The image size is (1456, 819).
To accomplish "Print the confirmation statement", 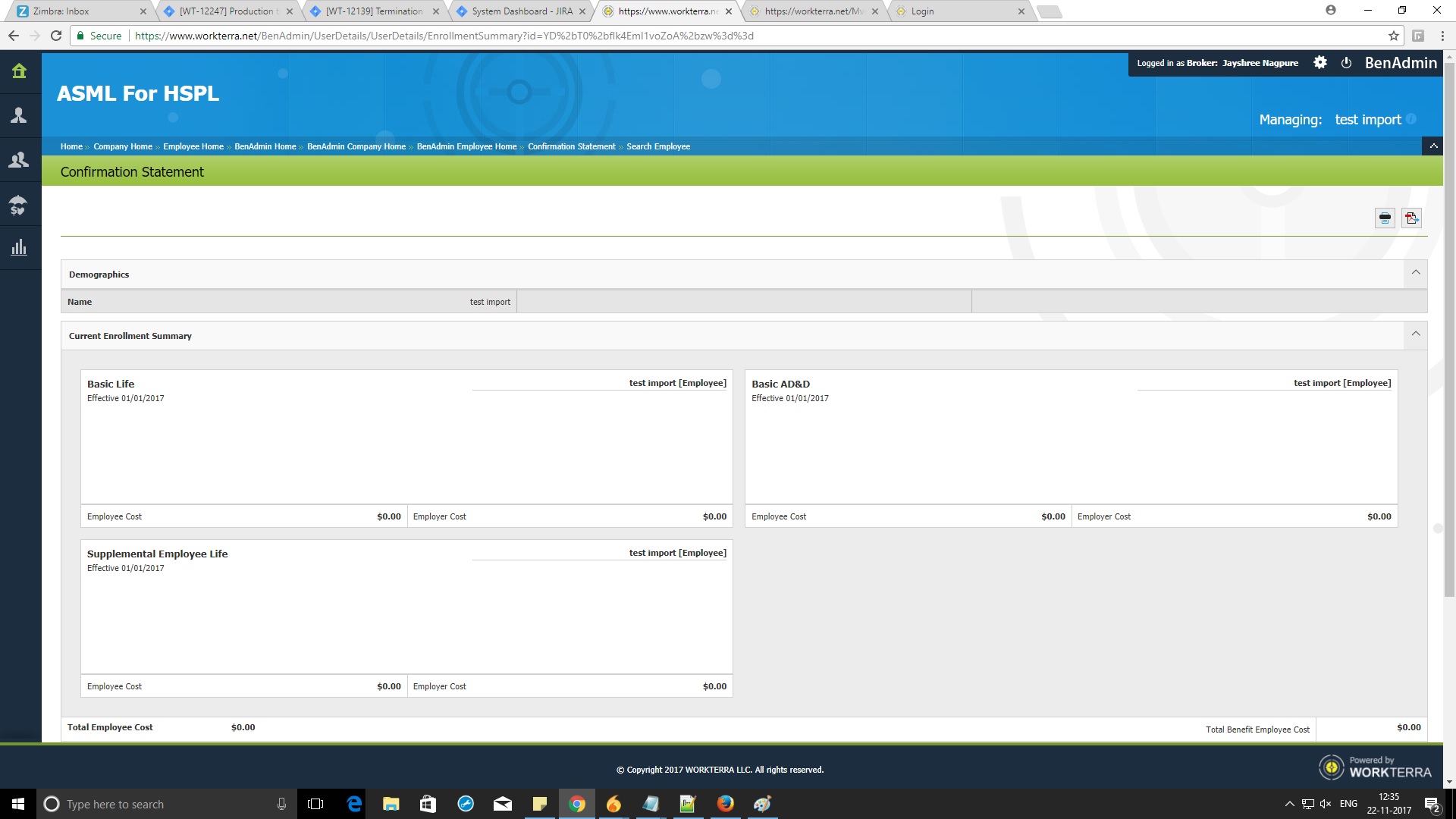I will [1385, 218].
